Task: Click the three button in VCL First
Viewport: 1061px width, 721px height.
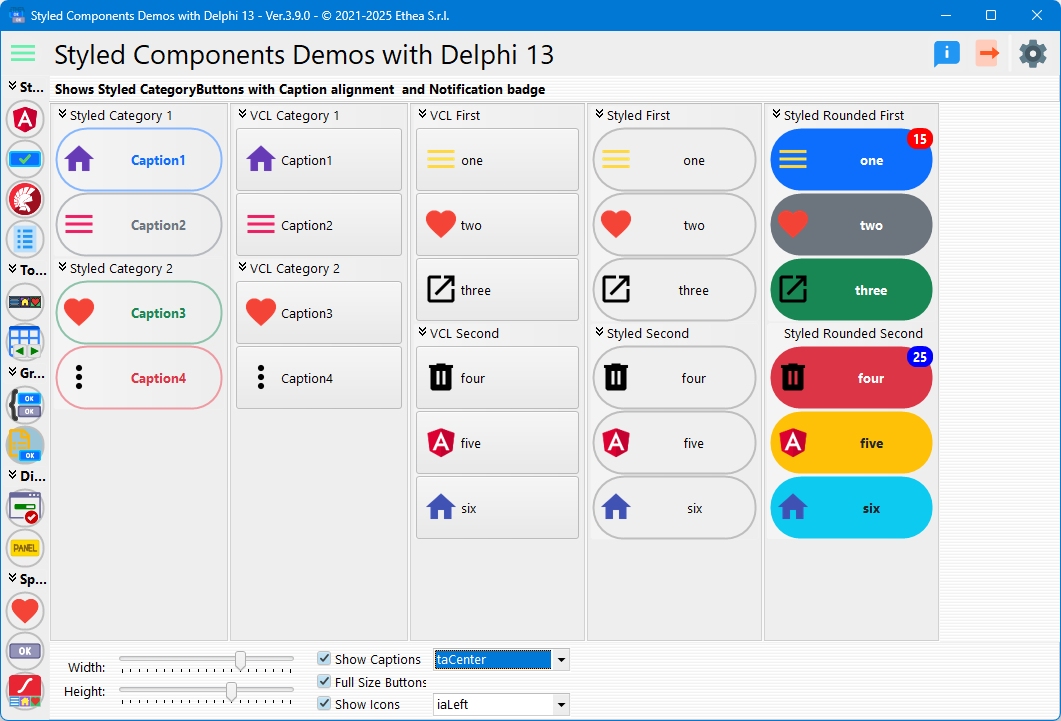Action: 497,290
